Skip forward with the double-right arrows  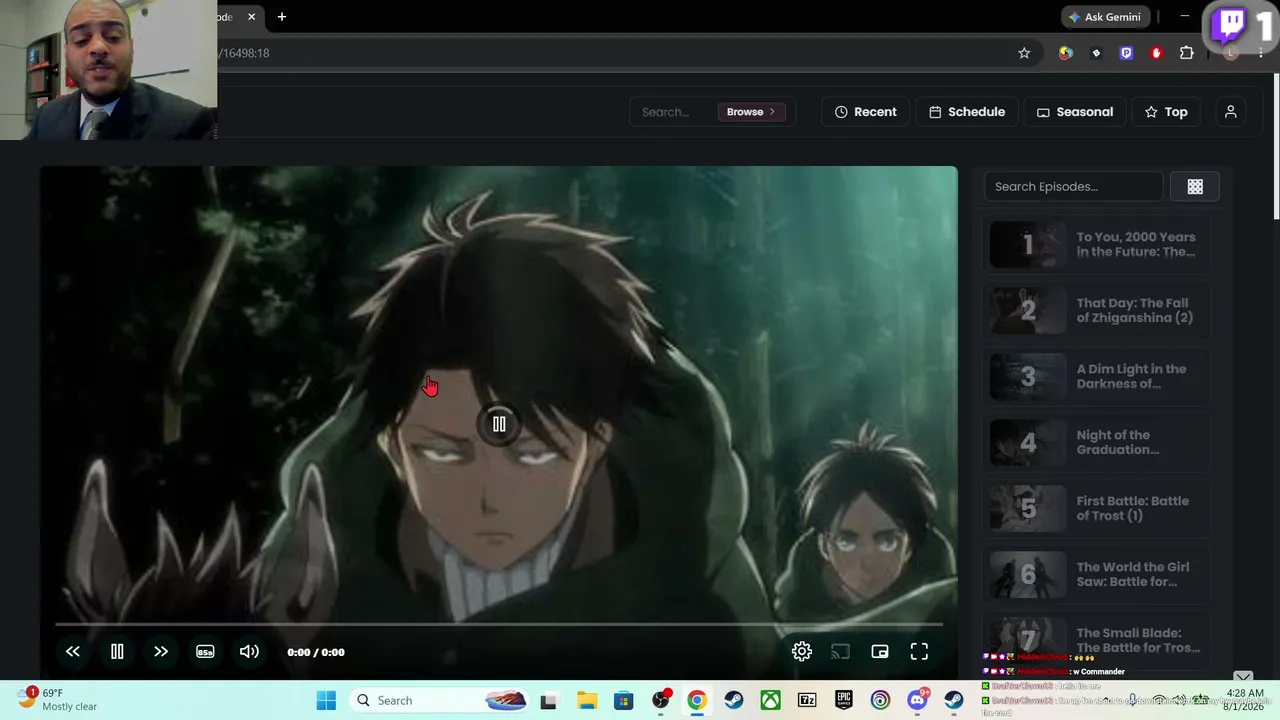(x=161, y=652)
